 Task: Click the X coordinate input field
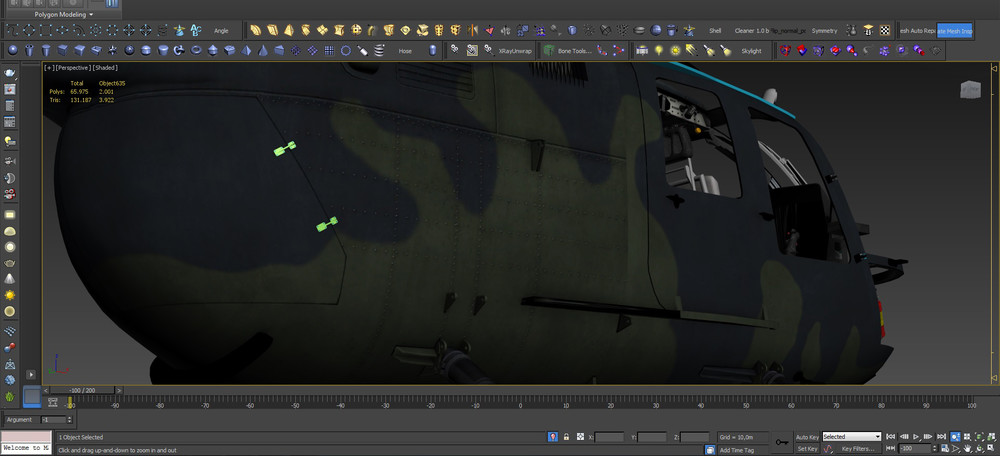608,437
